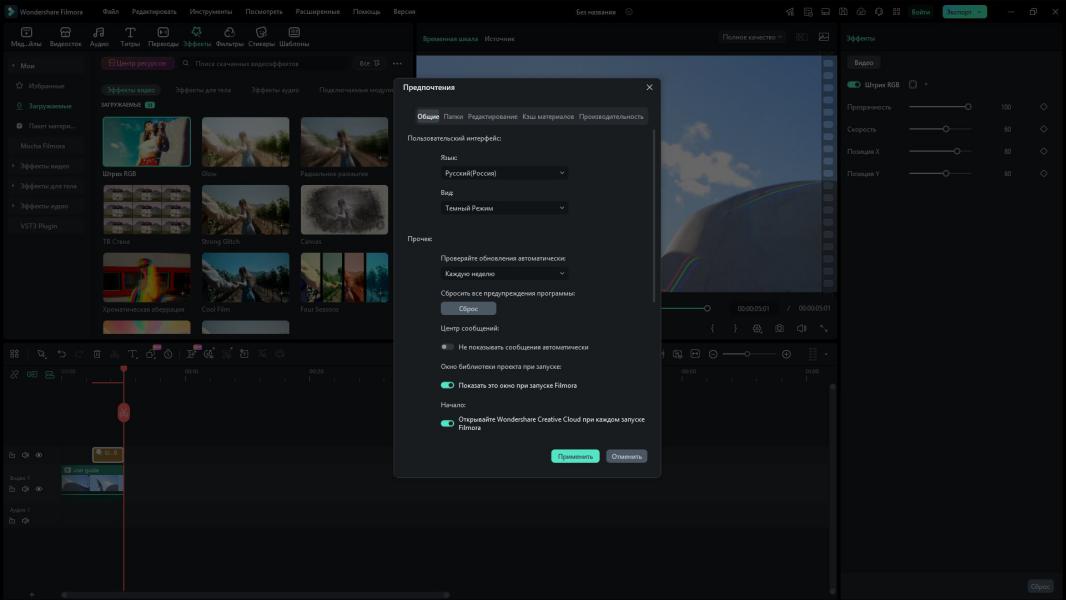Switch to the Папки tab in preferences
Screen dimensions: 1066x600
click(453, 117)
